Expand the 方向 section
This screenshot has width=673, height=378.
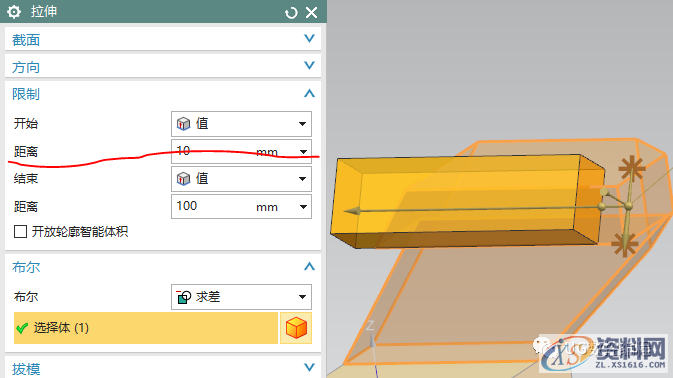tap(309, 66)
